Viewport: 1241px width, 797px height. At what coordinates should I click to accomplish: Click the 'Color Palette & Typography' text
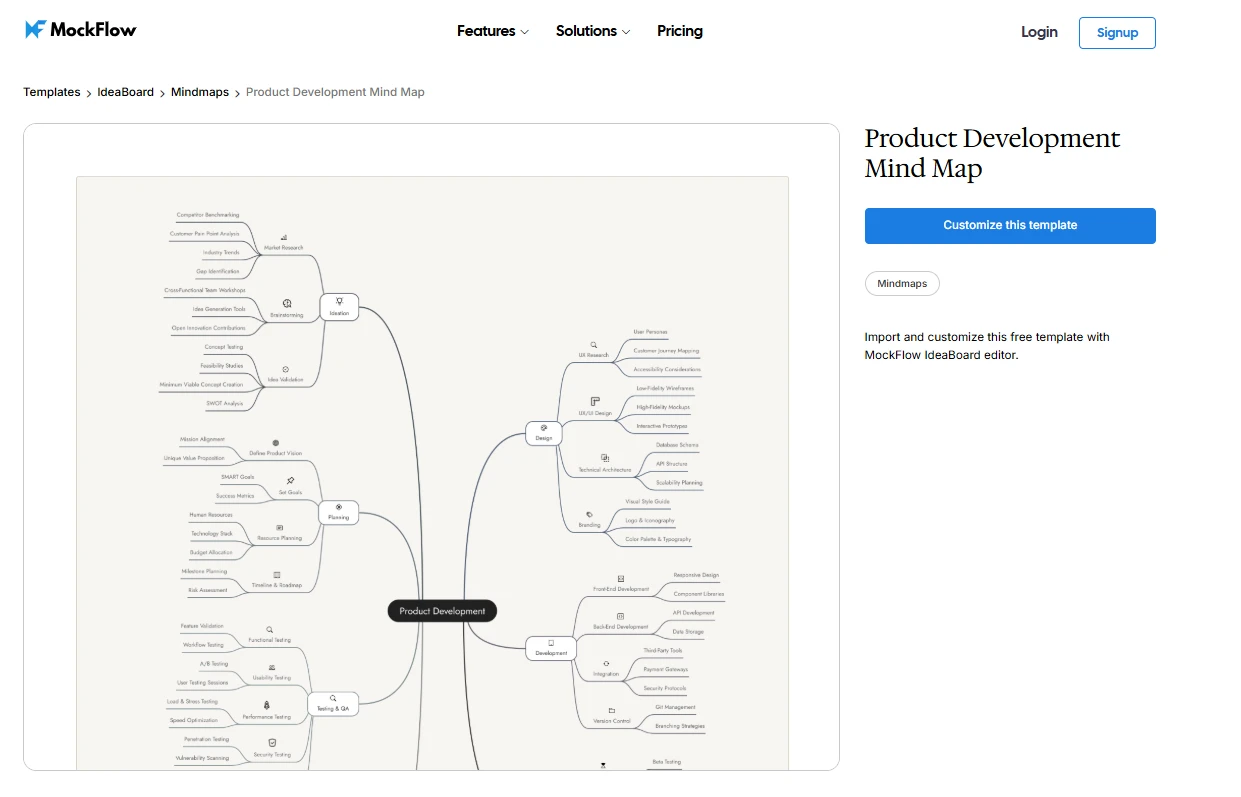(x=658, y=539)
